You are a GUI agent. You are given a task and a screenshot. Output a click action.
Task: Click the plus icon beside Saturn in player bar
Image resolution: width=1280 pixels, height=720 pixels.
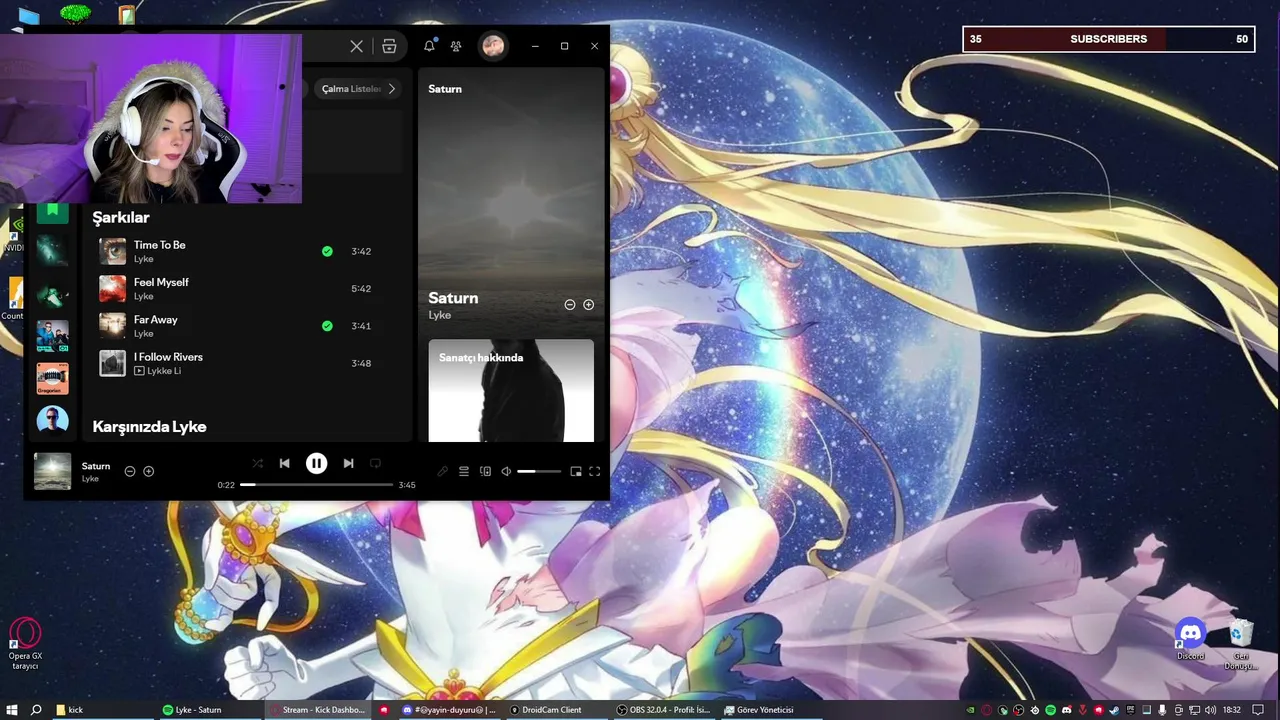click(148, 471)
